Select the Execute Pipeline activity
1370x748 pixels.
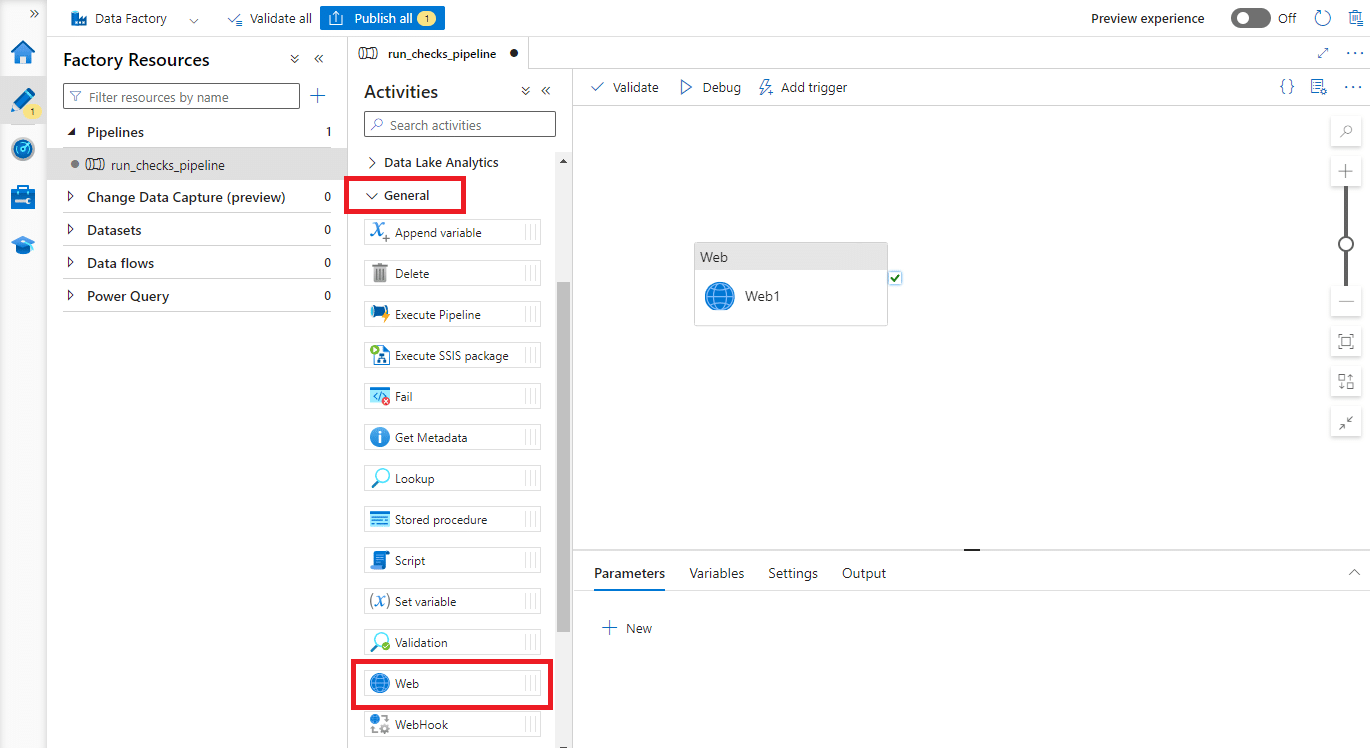pyautogui.click(x=453, y=314)
